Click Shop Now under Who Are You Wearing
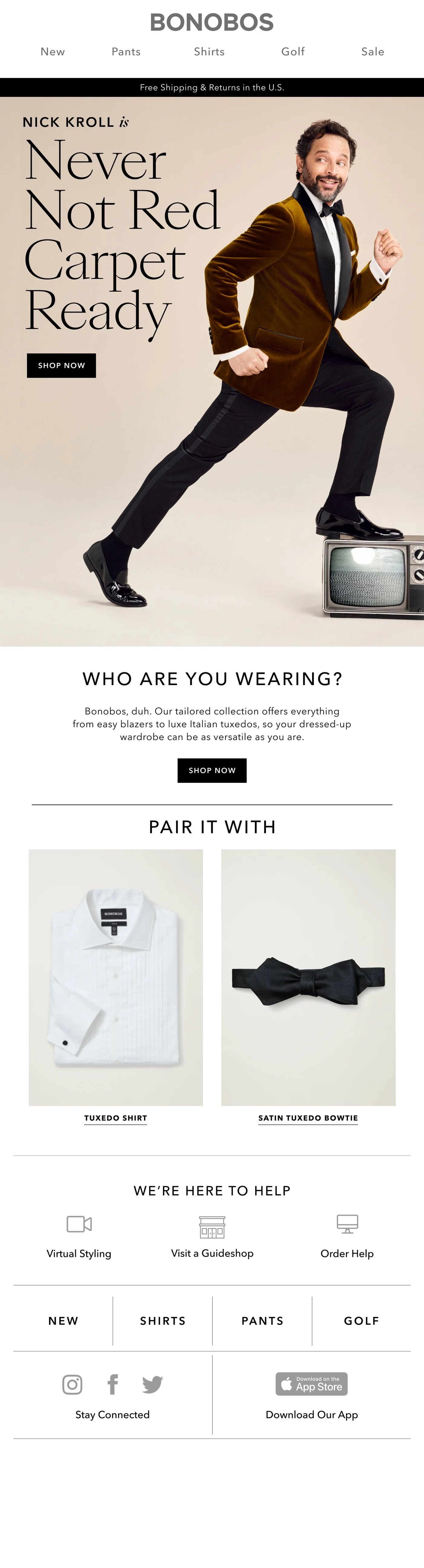 click(212, 771)
